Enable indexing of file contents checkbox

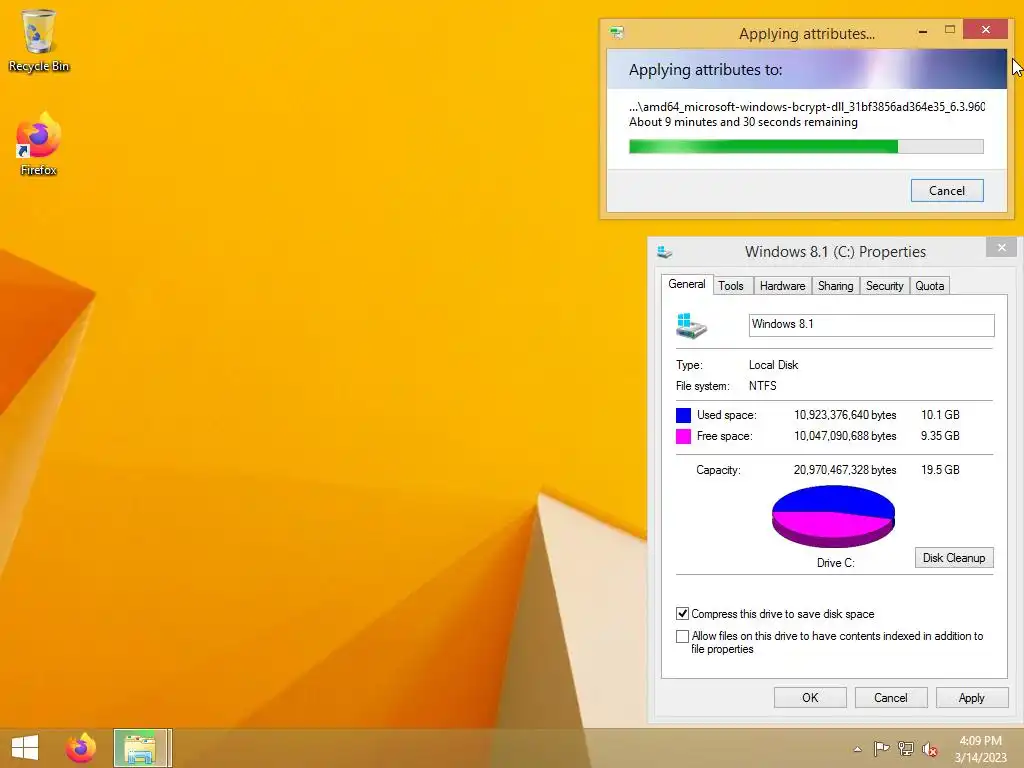point(682,636)
